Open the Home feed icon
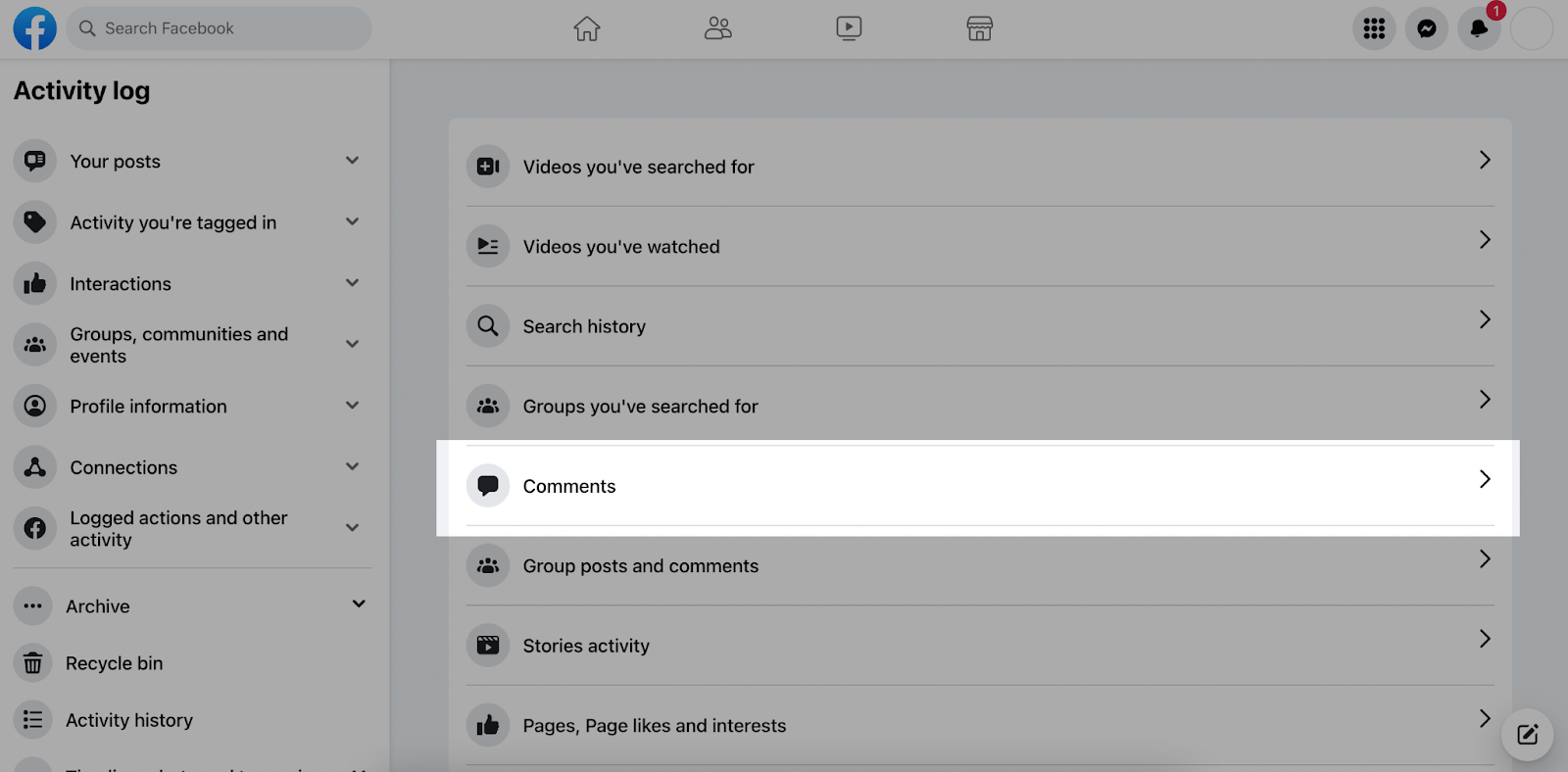The height and width of the screenshot is (772, 1568). (587, 28)
